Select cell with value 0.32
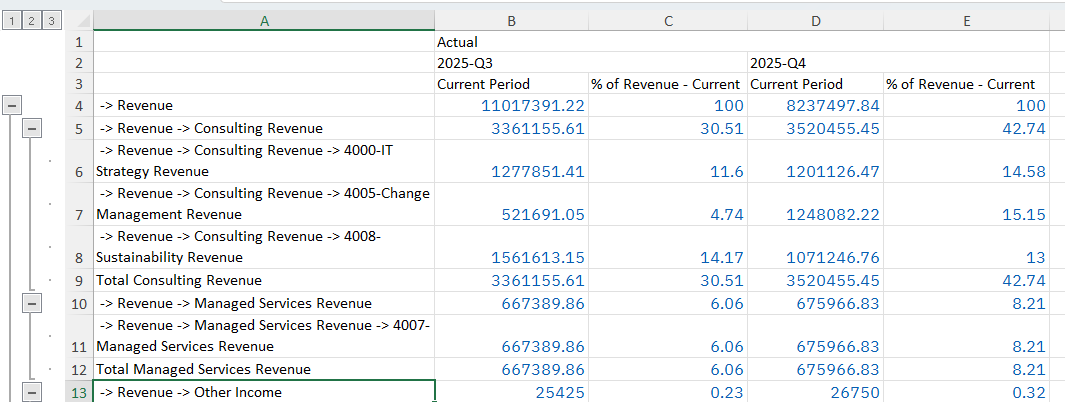 [x=966, y=392]
